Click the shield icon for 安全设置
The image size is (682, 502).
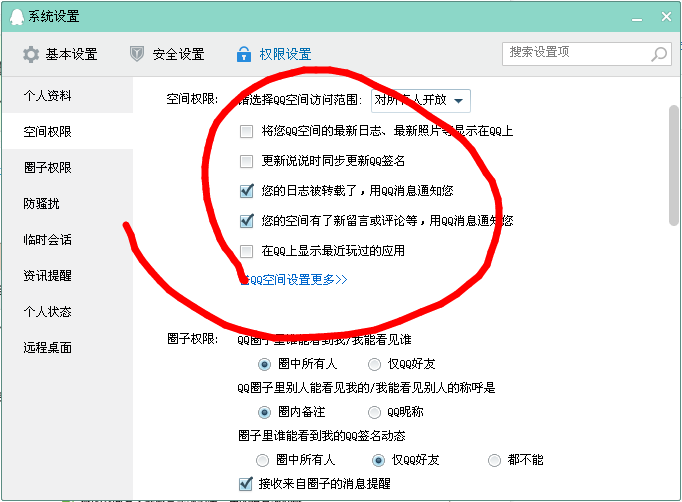click(137, 54)
